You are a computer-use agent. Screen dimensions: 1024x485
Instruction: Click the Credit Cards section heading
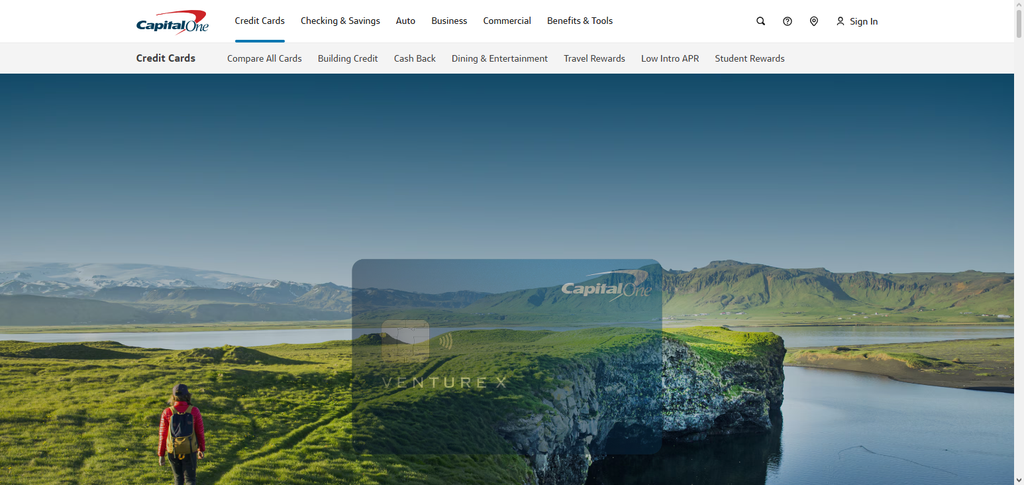tap(166, 58)
